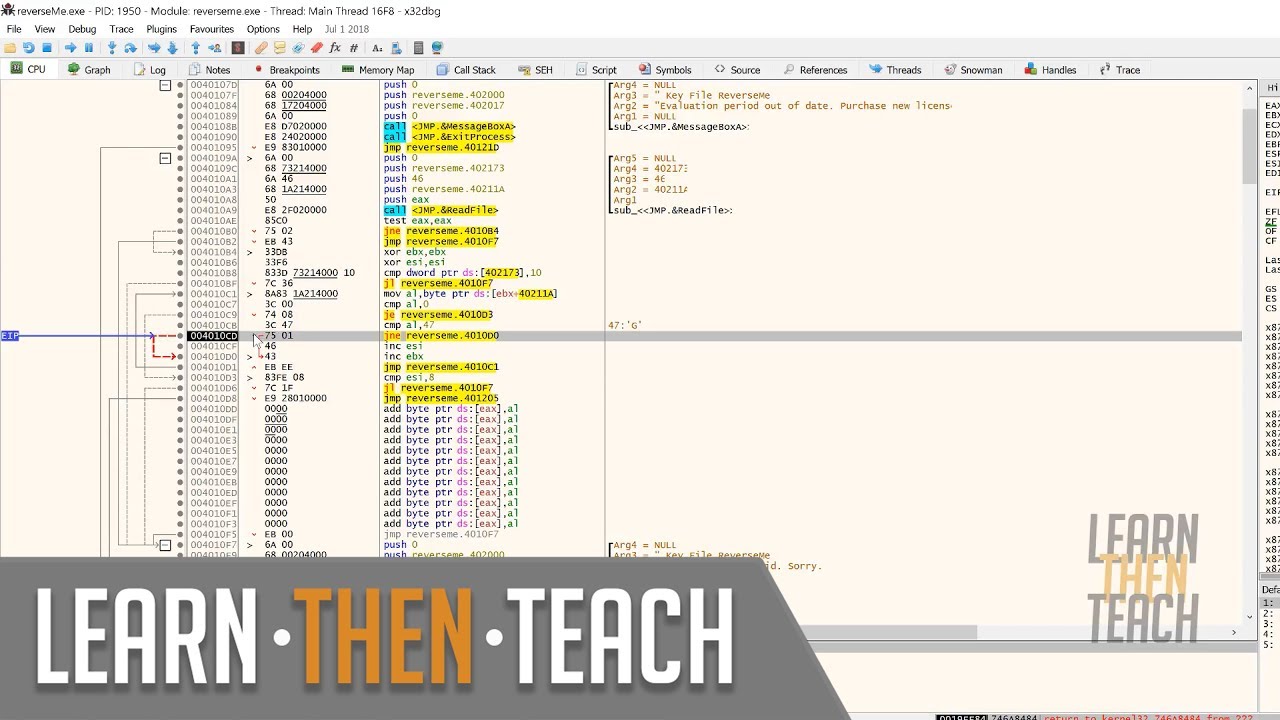1280x720 pixels.
Task: Open the Help menu
Action: pos(302,29)
